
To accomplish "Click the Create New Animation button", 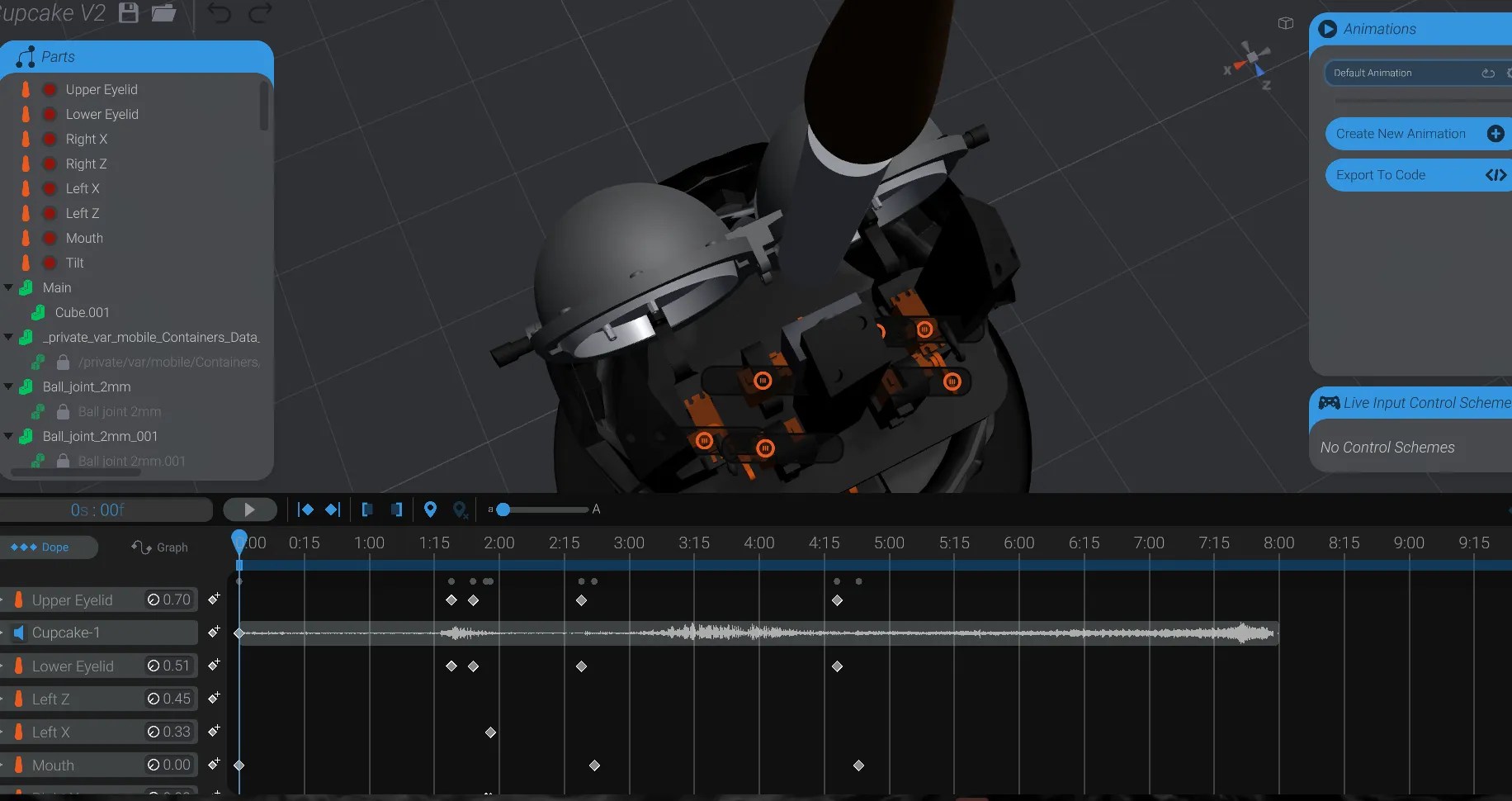I will 1418,134.
